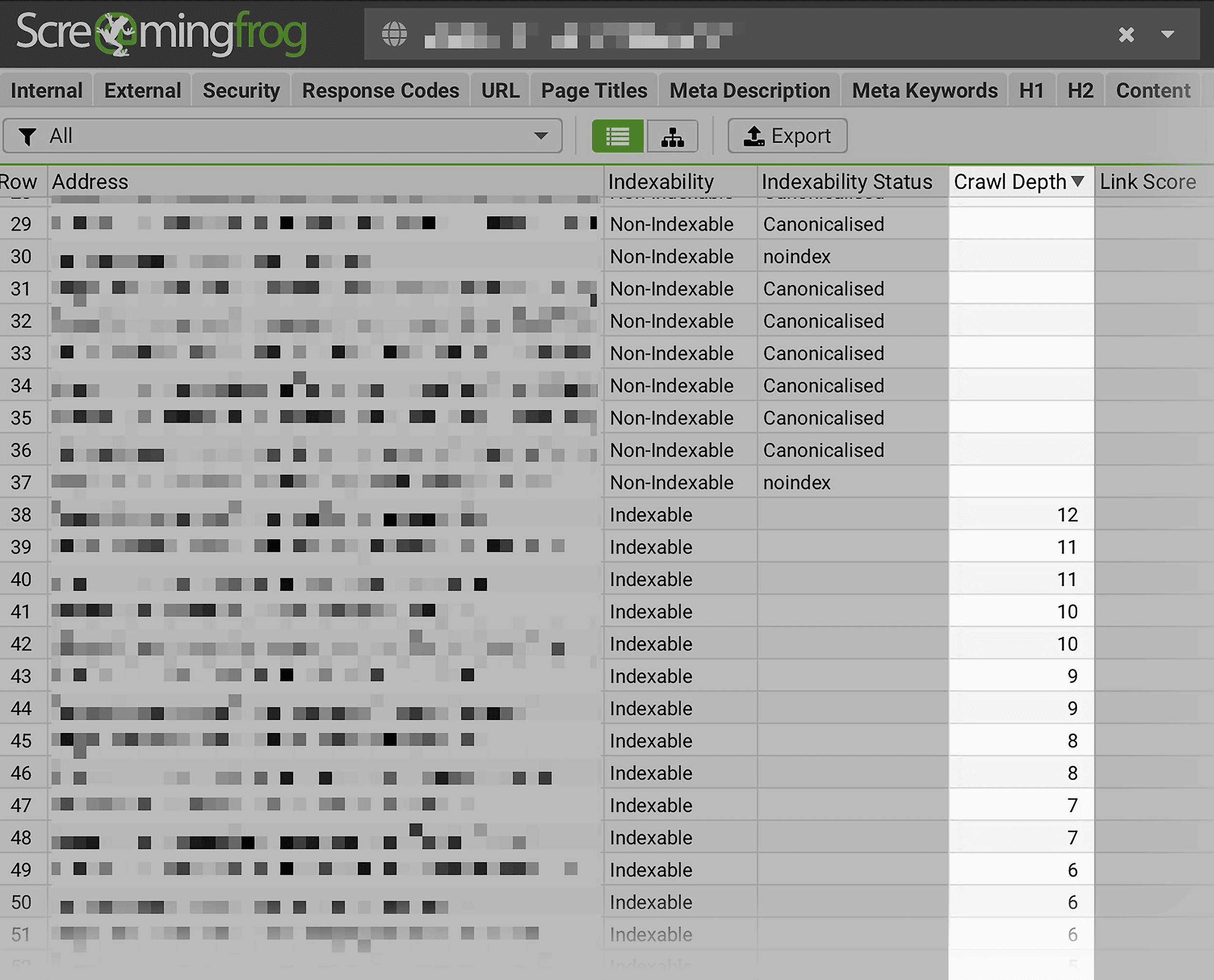Select row 38 Indexable entry

[x=650, y=514]
